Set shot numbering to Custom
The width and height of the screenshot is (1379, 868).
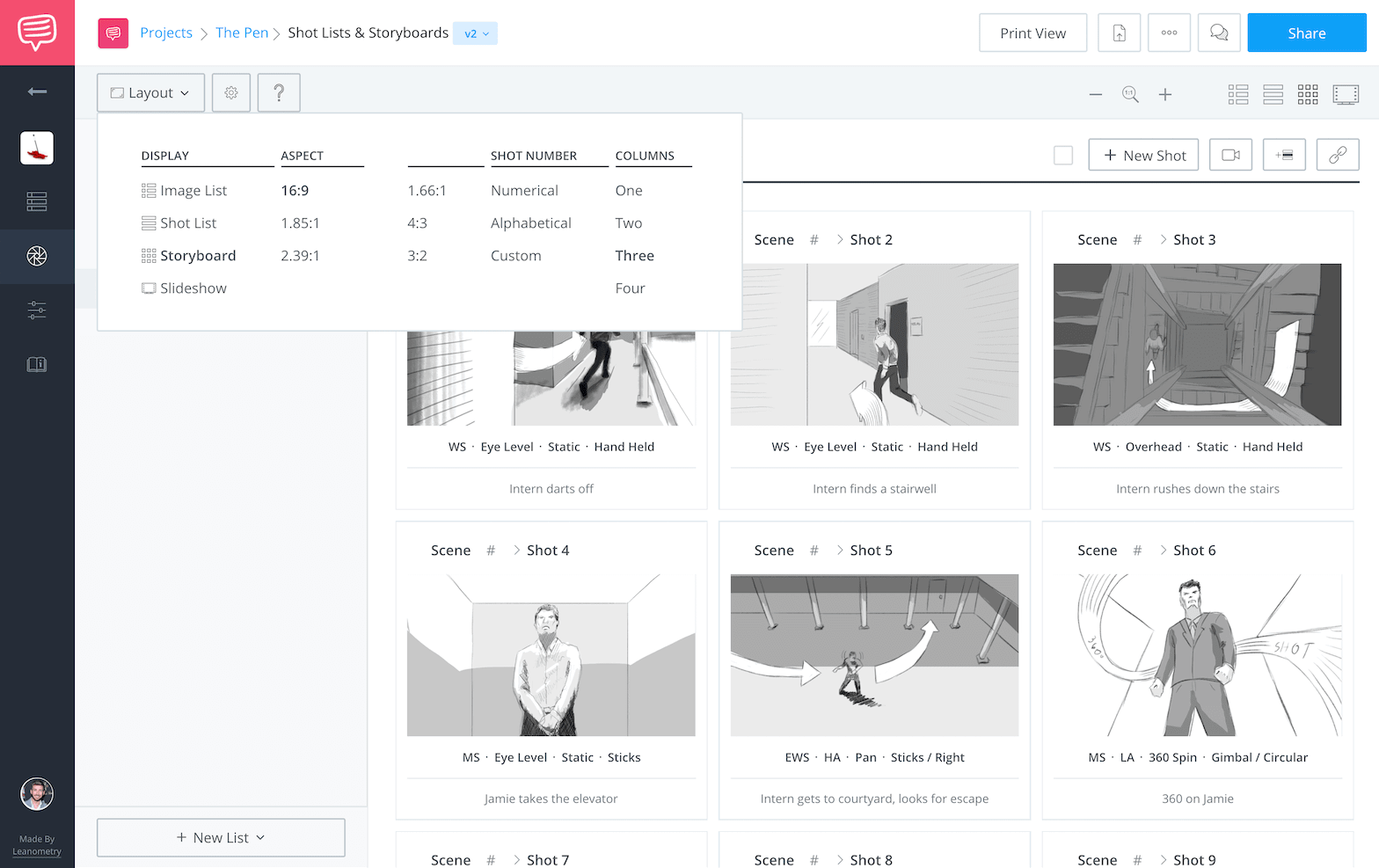click(x=516, y=256)
